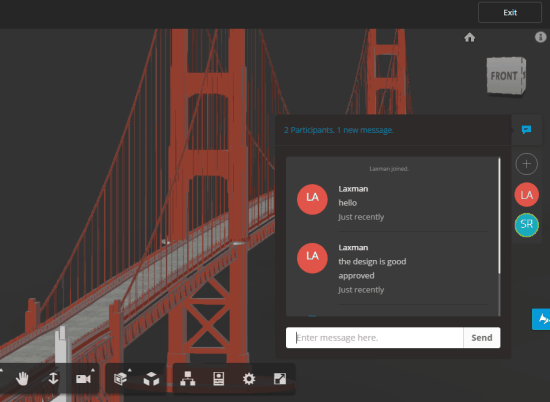
Task: Select the Pan hand tool
Action: click(22, 379)
